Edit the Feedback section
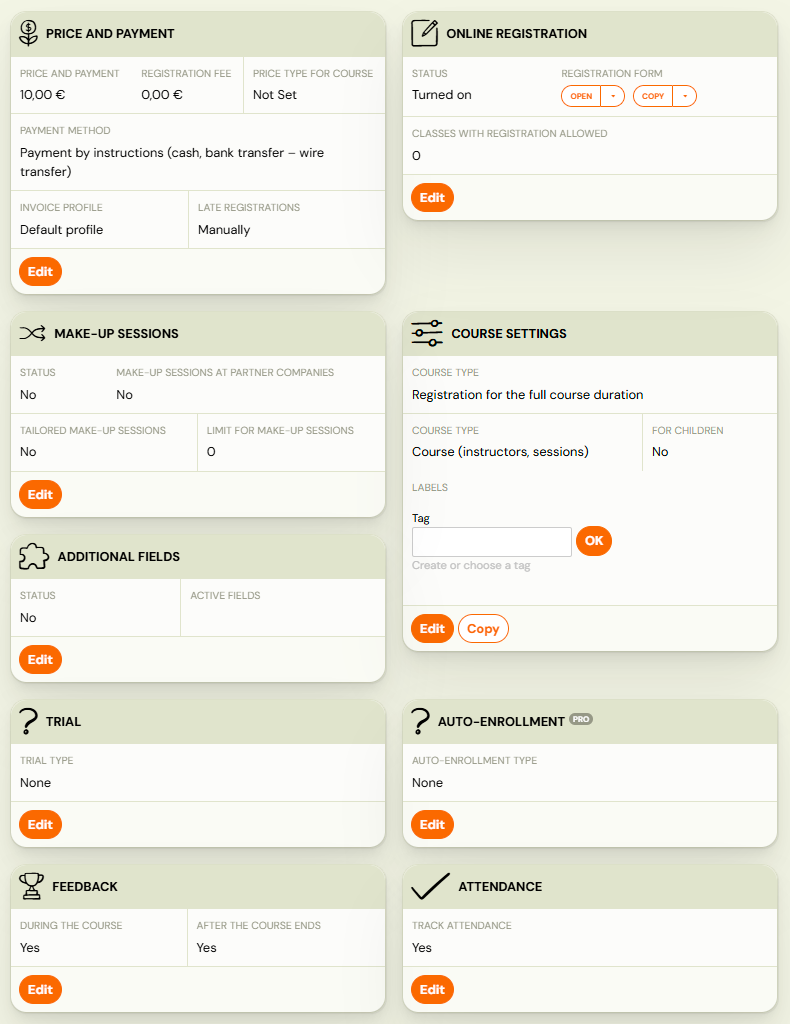The image size is (790, 1024). [40, 989]
